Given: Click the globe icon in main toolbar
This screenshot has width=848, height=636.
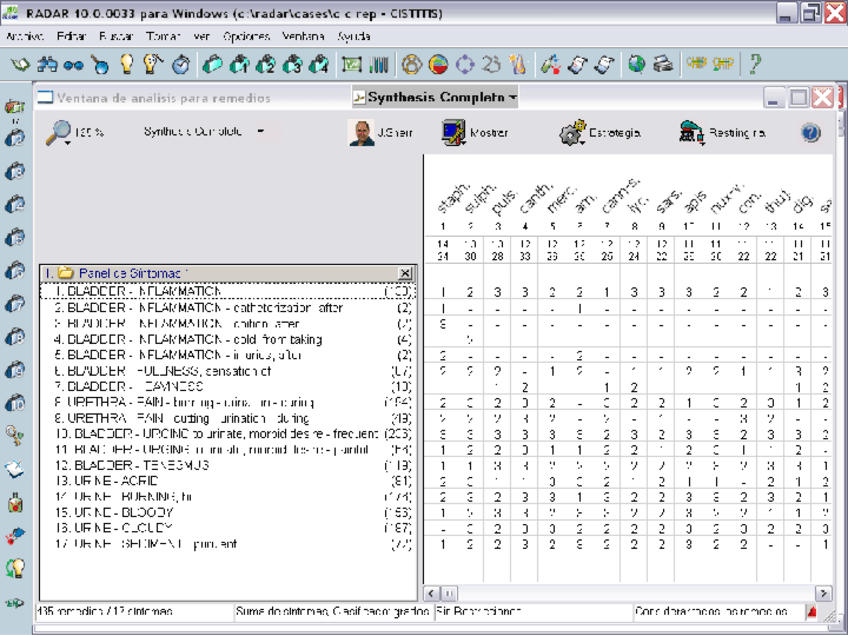Looking at the screenshot, I should 636,64.
